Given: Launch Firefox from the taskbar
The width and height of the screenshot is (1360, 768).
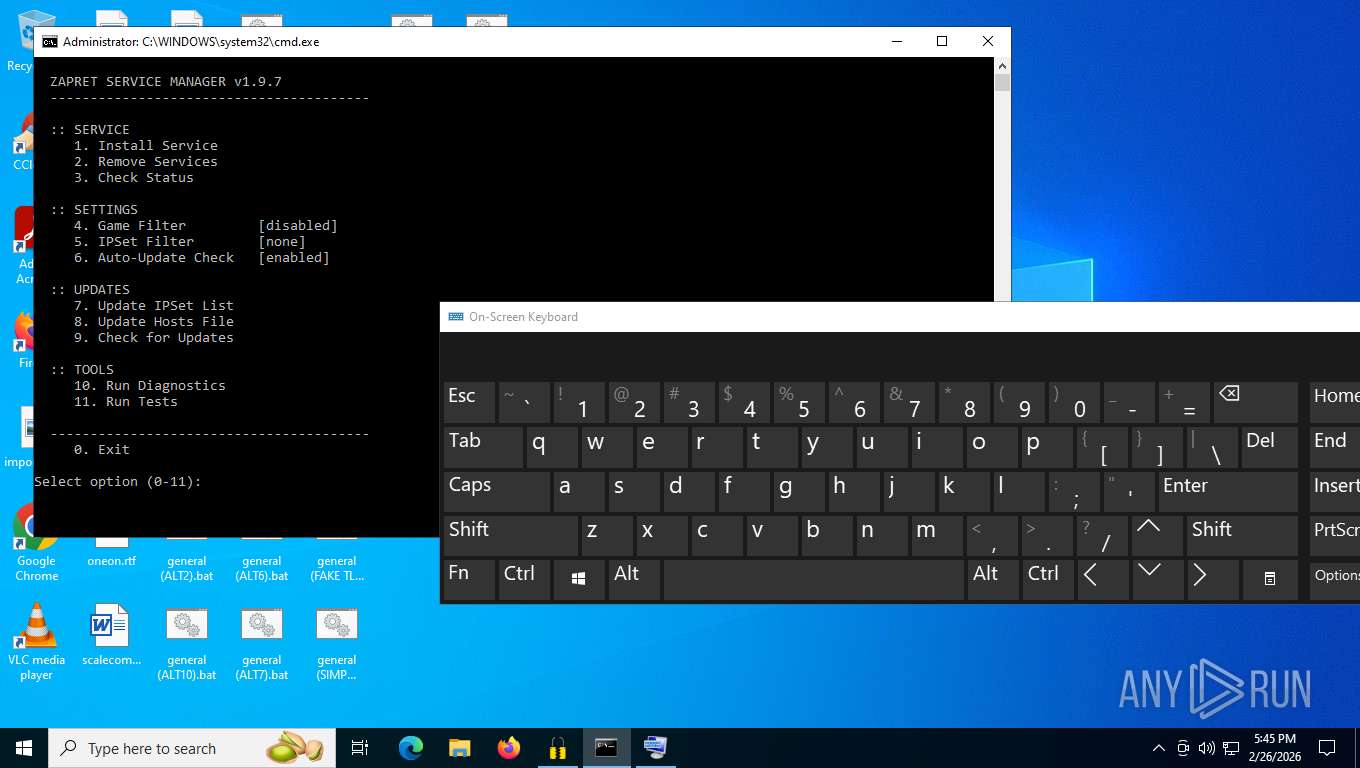Looking at the screenshot, I should [x=508, y=748].
